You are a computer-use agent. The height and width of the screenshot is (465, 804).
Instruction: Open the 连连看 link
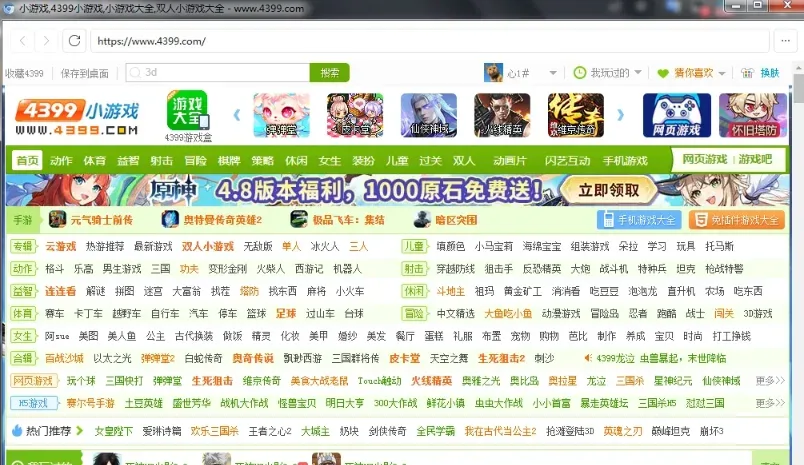(x=61, y=291)
